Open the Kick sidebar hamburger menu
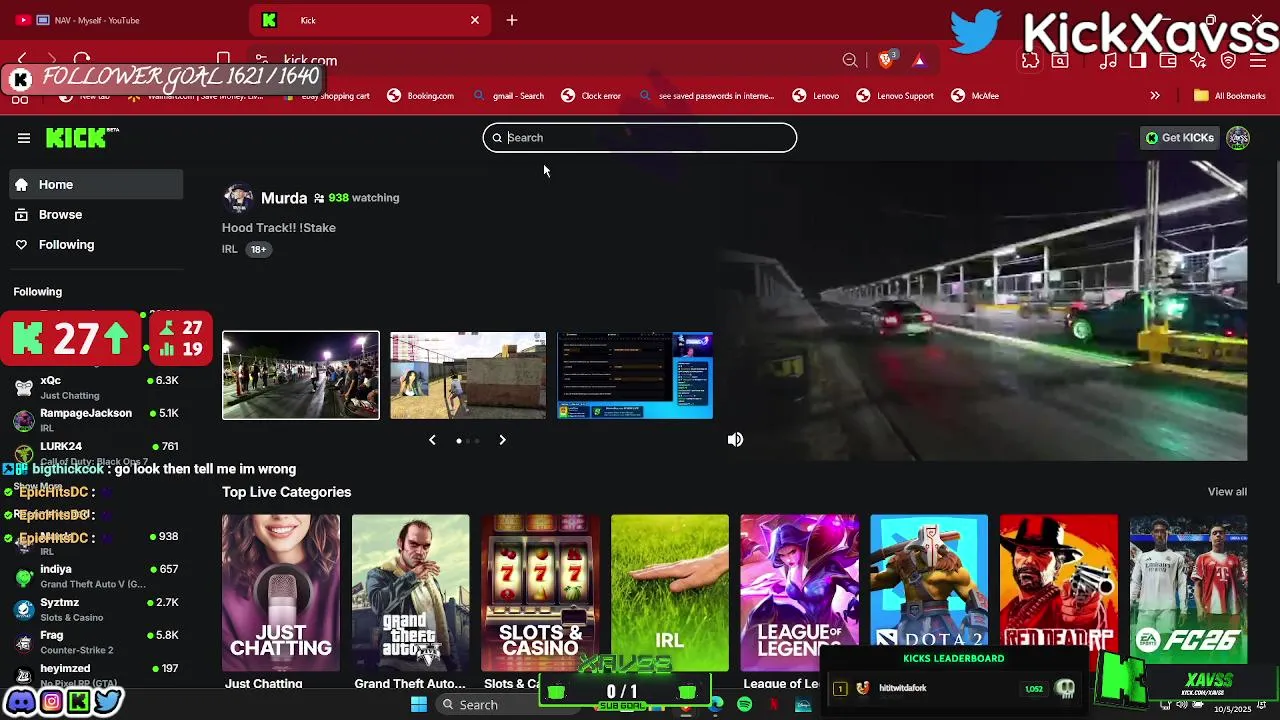1280x720 pixels. (x=24, y=138)
